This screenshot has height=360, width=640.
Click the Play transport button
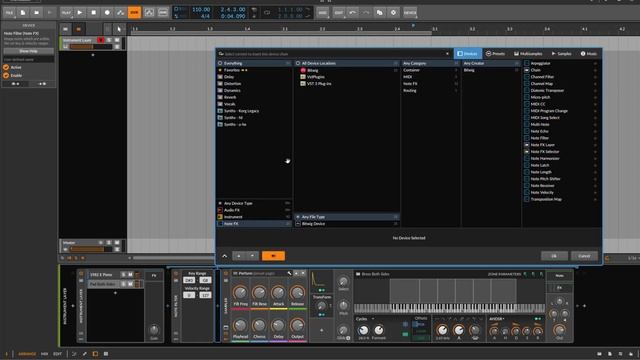point(80,13)
